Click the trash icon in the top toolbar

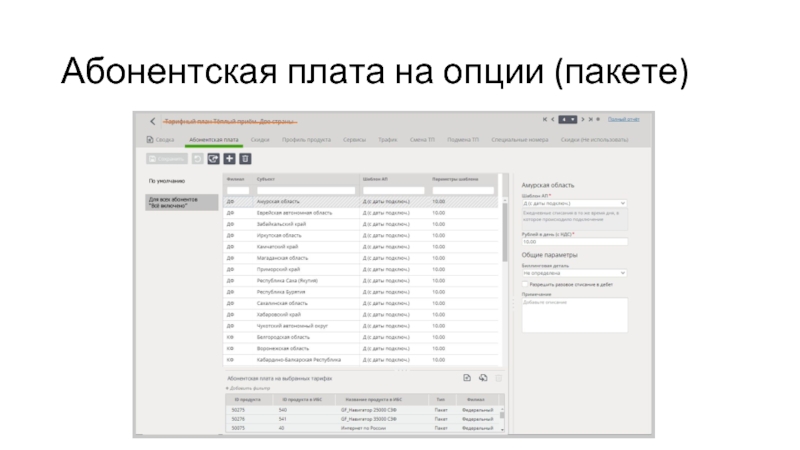[245, 159]
